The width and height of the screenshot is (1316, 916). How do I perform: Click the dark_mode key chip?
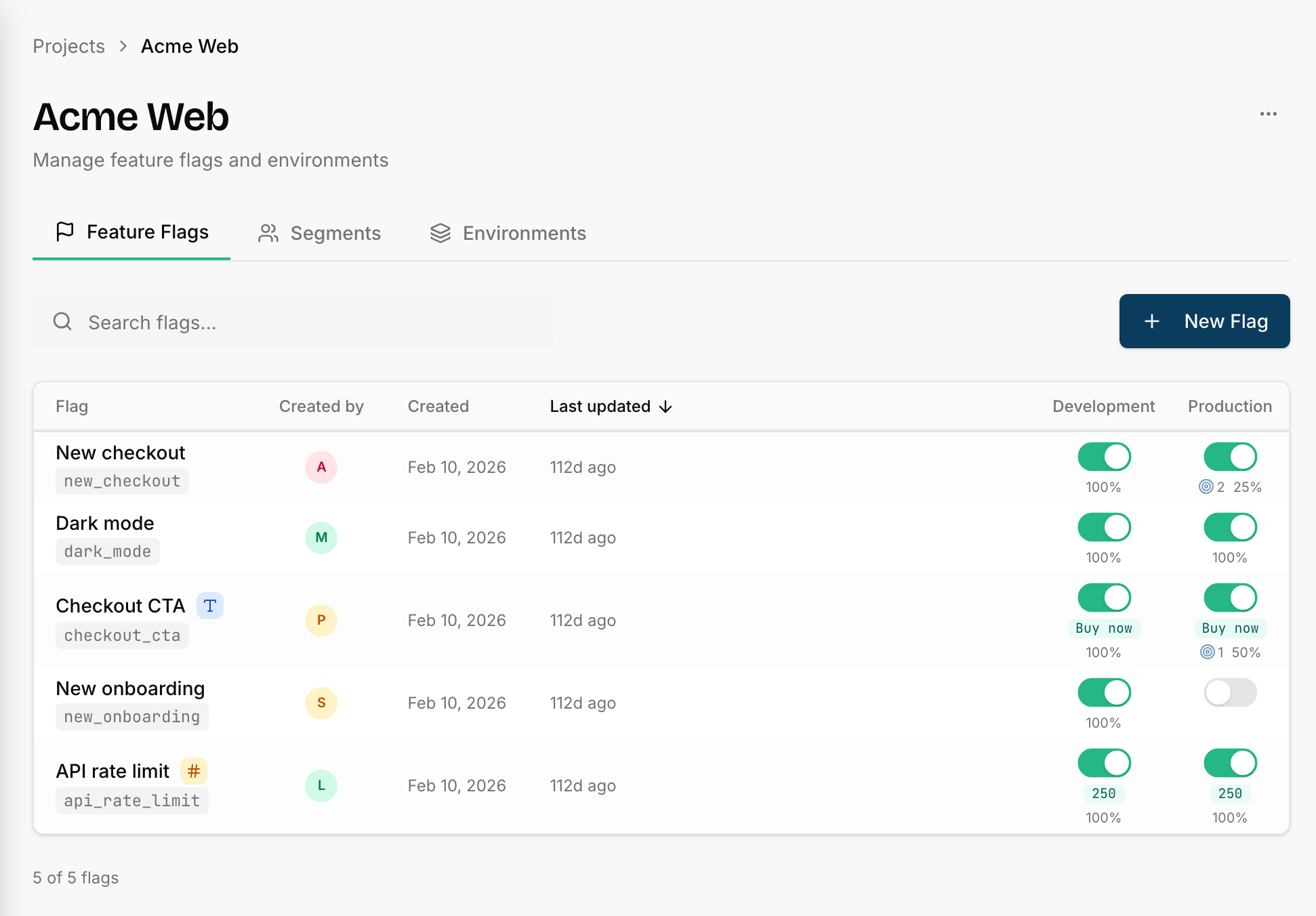point(108,551)
